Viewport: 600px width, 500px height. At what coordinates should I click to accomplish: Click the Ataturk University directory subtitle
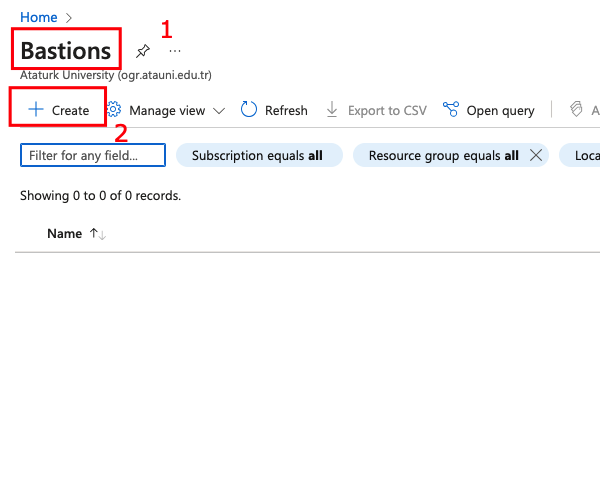116,75
